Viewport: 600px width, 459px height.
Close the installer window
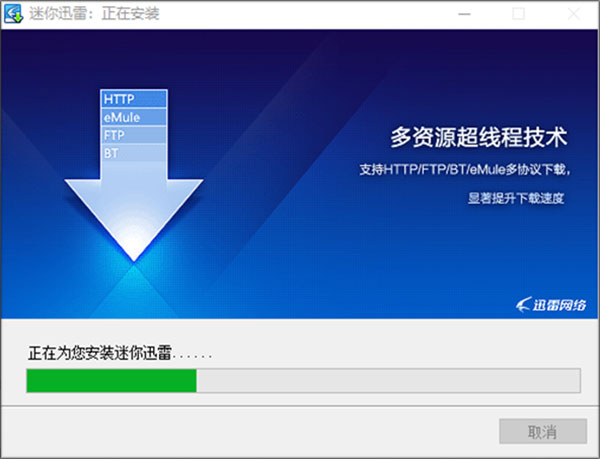point(574,14)
